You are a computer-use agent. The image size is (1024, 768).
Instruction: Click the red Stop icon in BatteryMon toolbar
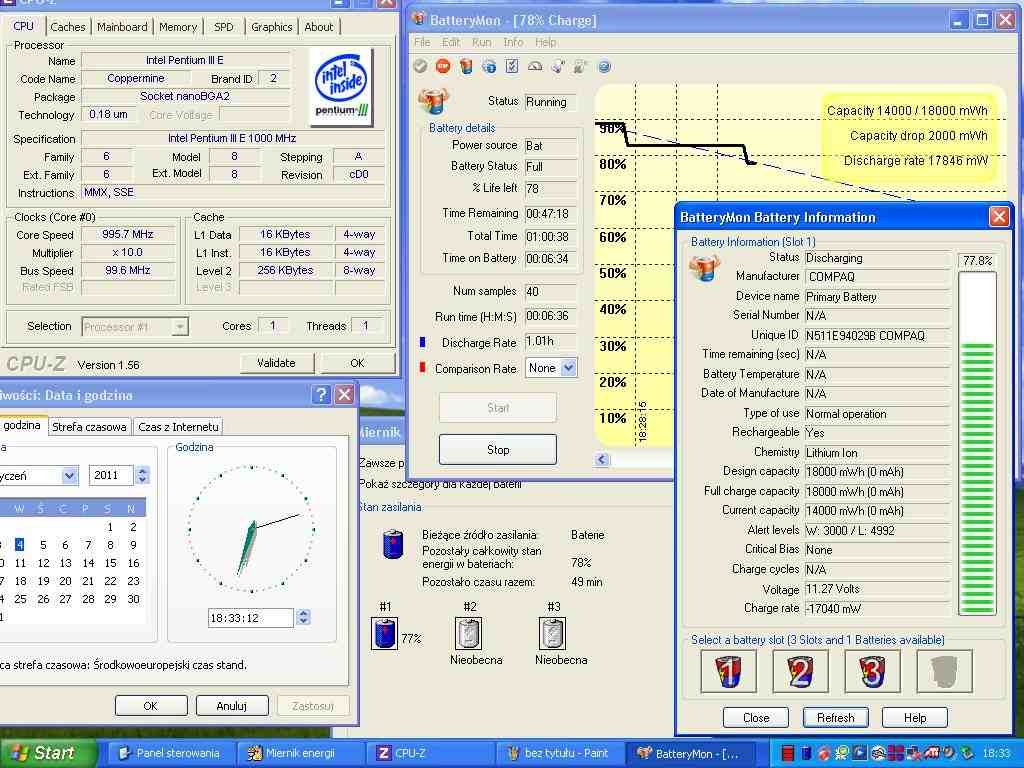coord(443,67)
